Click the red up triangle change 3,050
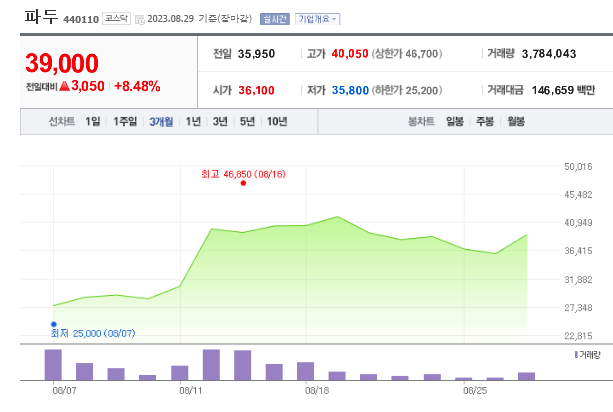 [82, 86]
